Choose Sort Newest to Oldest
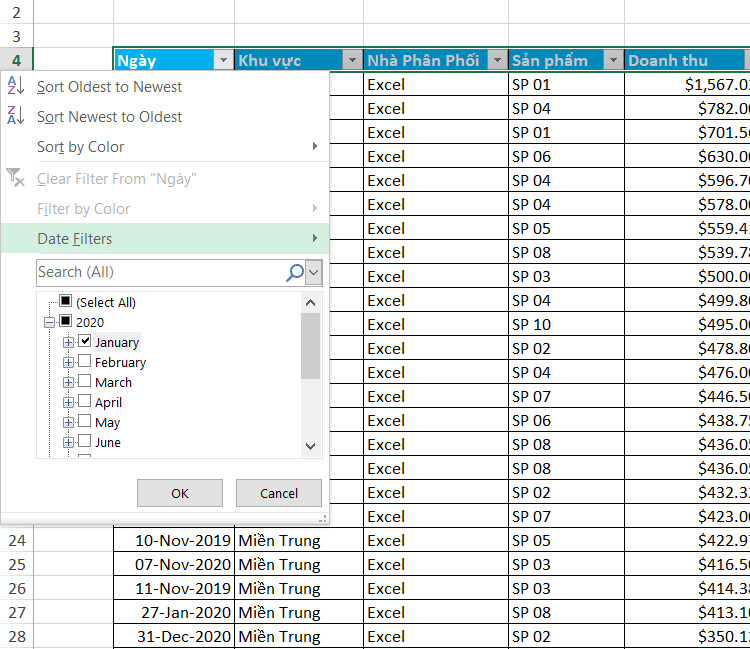The height and width of the screenshot is (649, 750). [165, 117]
